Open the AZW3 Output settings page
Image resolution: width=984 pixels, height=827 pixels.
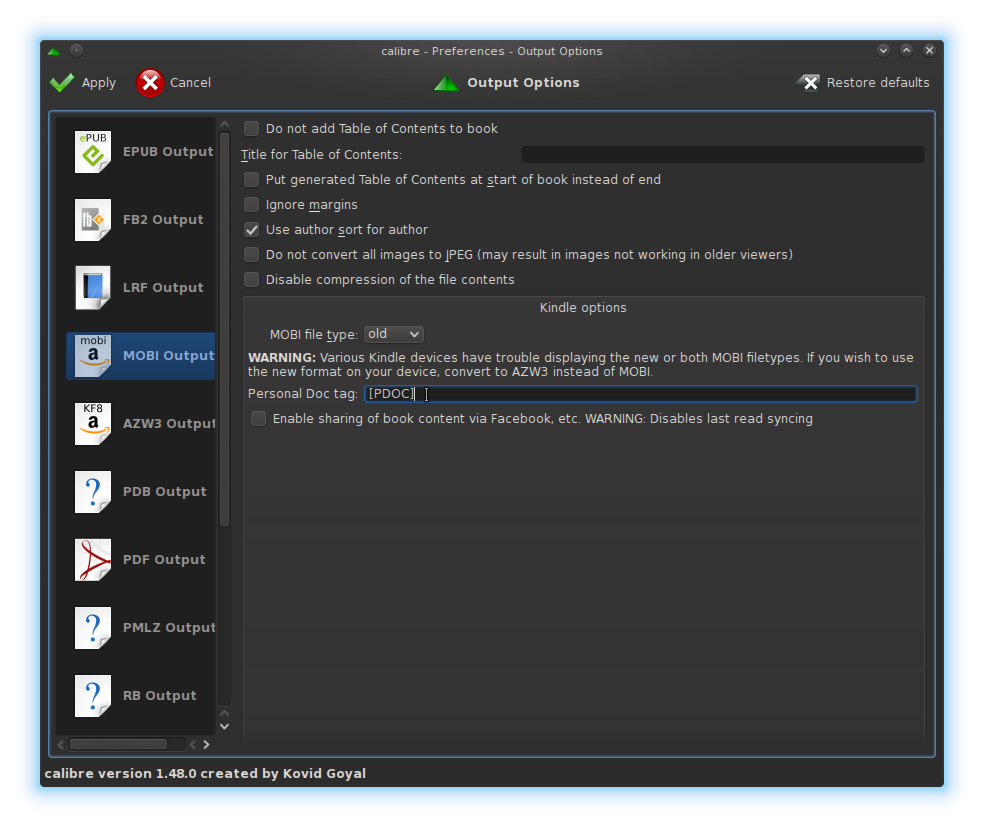[x=141, y=424]
